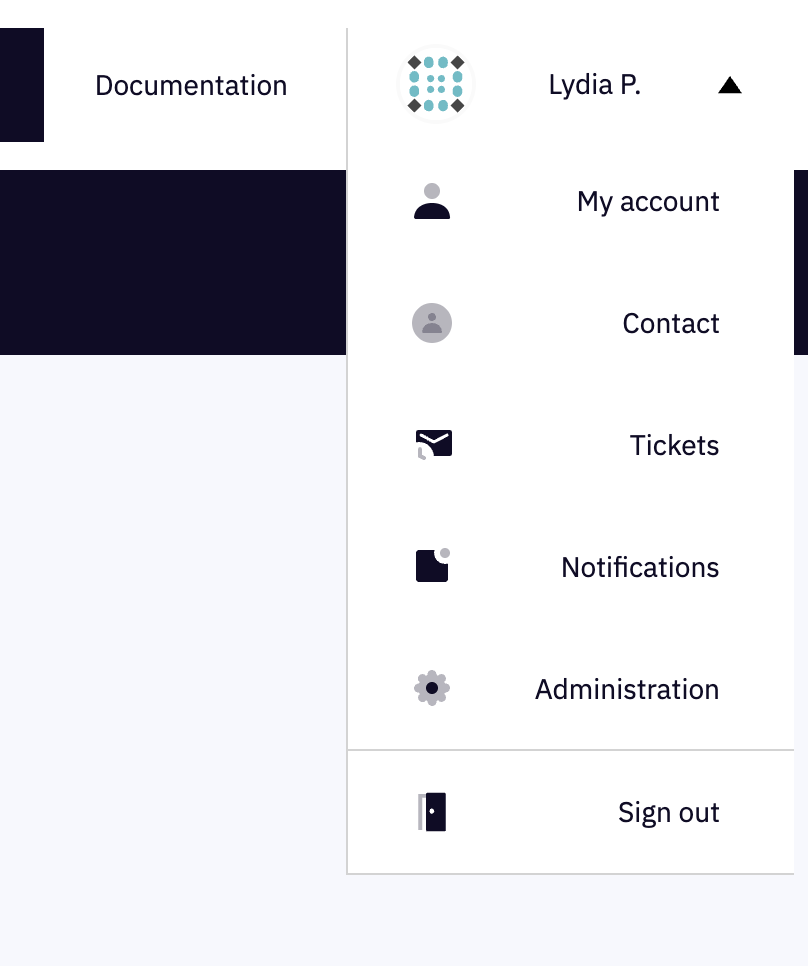Open the Notifications menu item
The height and width of the screenshot is (966, 808).
coord(640,568)
